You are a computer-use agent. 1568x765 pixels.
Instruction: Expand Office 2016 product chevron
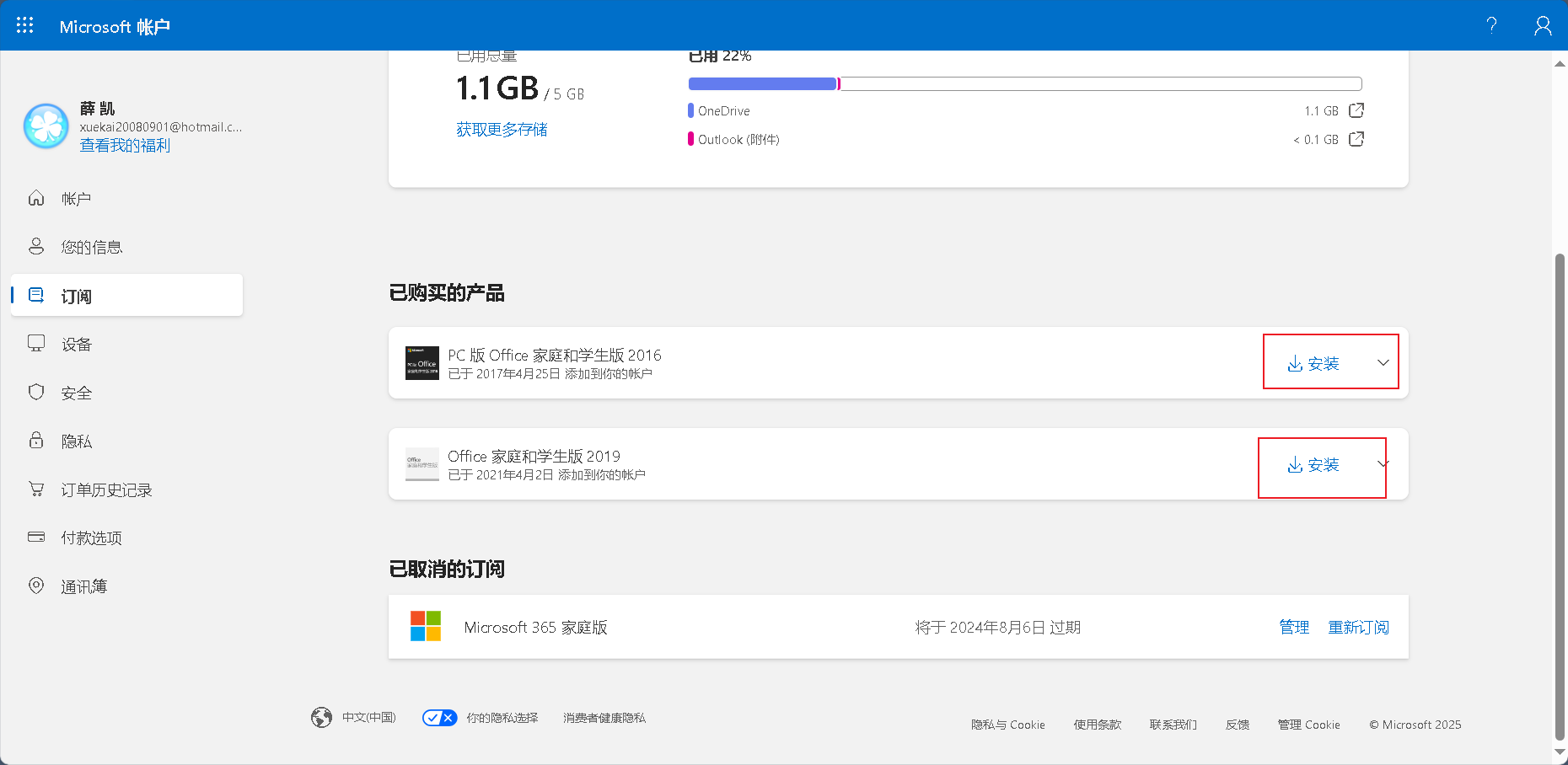1383,363
